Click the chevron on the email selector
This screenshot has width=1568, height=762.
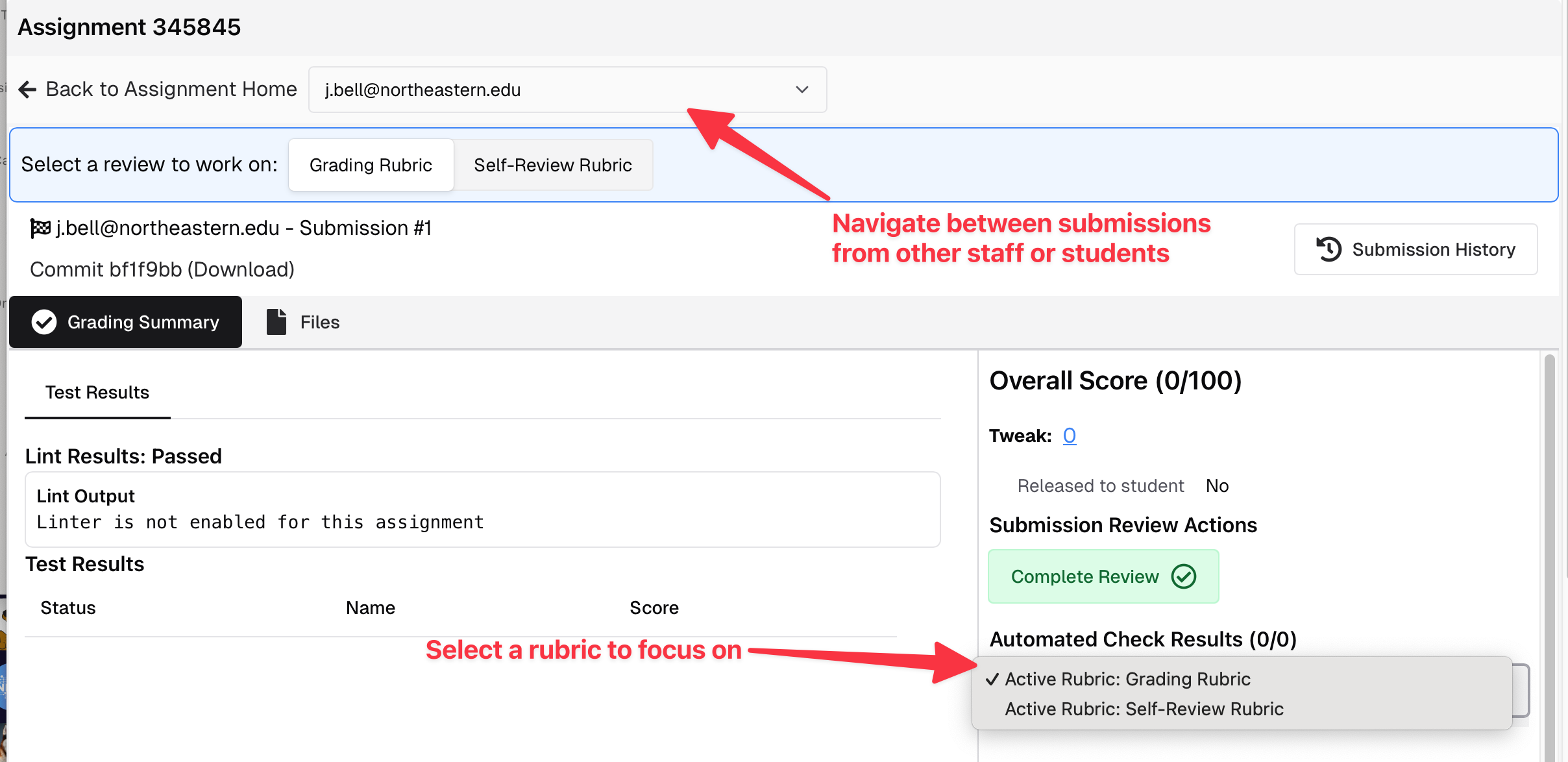click(802, 90)
